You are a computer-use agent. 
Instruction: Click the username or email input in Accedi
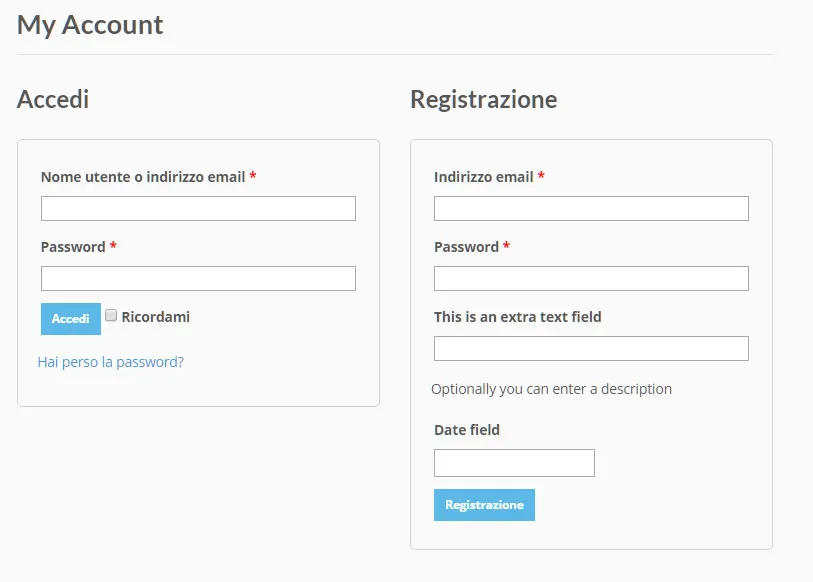(198, 208)
